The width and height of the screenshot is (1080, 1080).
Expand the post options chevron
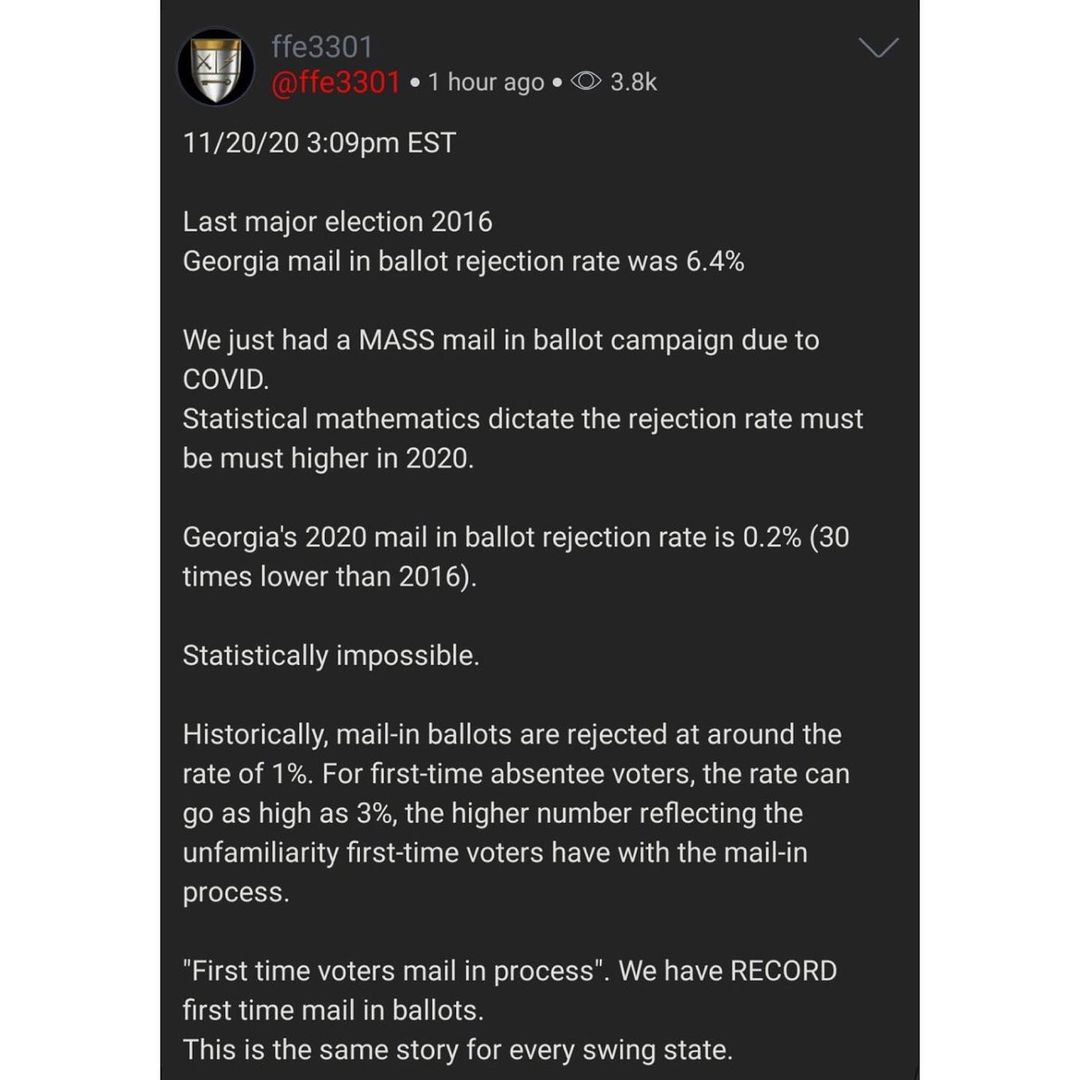[878, 48]
